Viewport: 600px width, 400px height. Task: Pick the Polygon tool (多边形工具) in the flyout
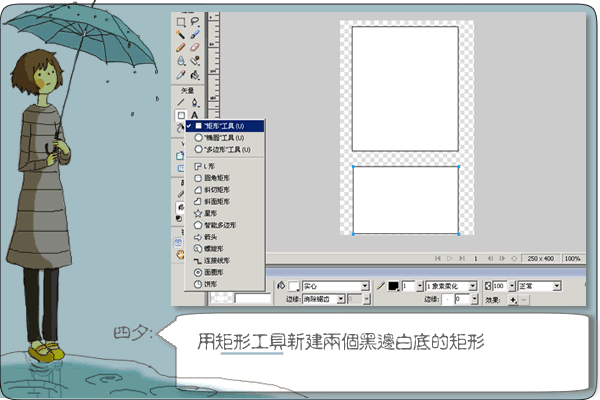point(218,150)
